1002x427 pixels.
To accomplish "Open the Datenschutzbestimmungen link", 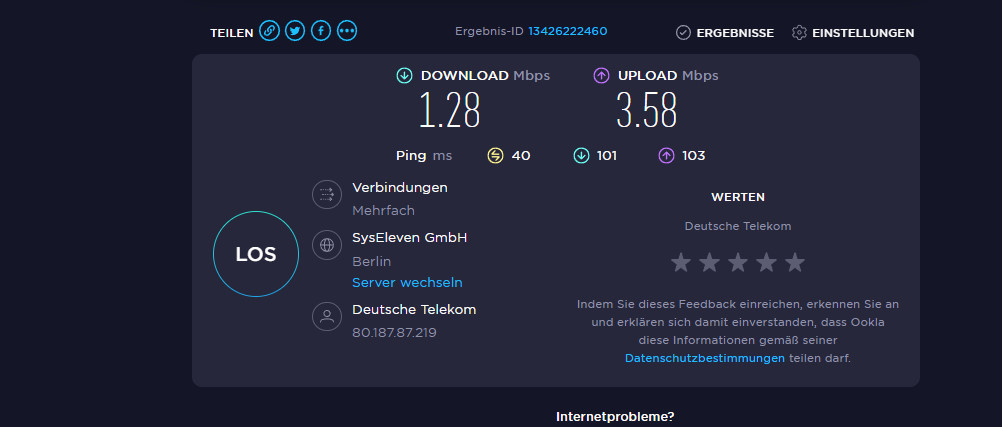I will (704, 357).
